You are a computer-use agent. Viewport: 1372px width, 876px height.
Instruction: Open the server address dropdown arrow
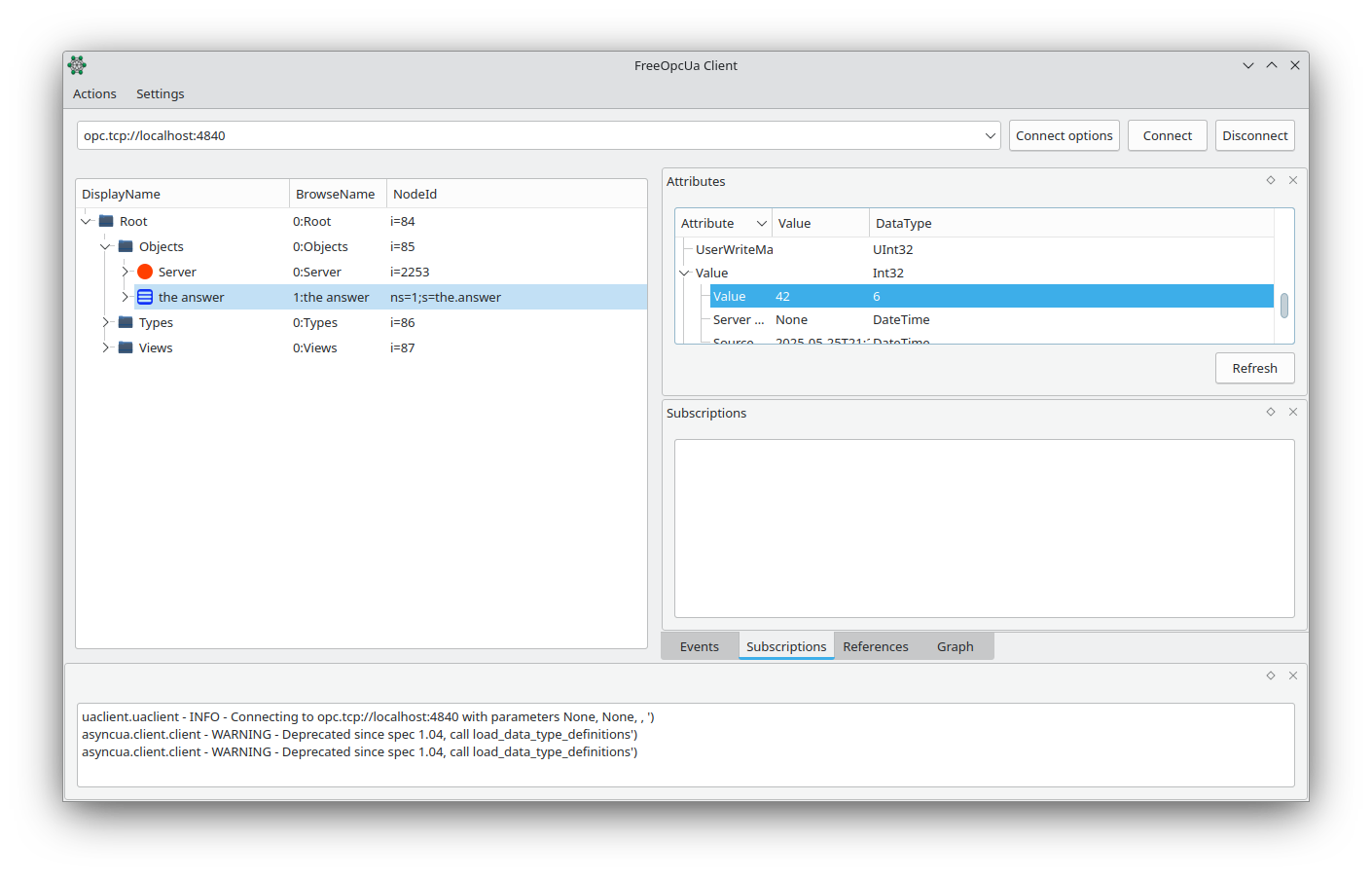click(991, 135)
